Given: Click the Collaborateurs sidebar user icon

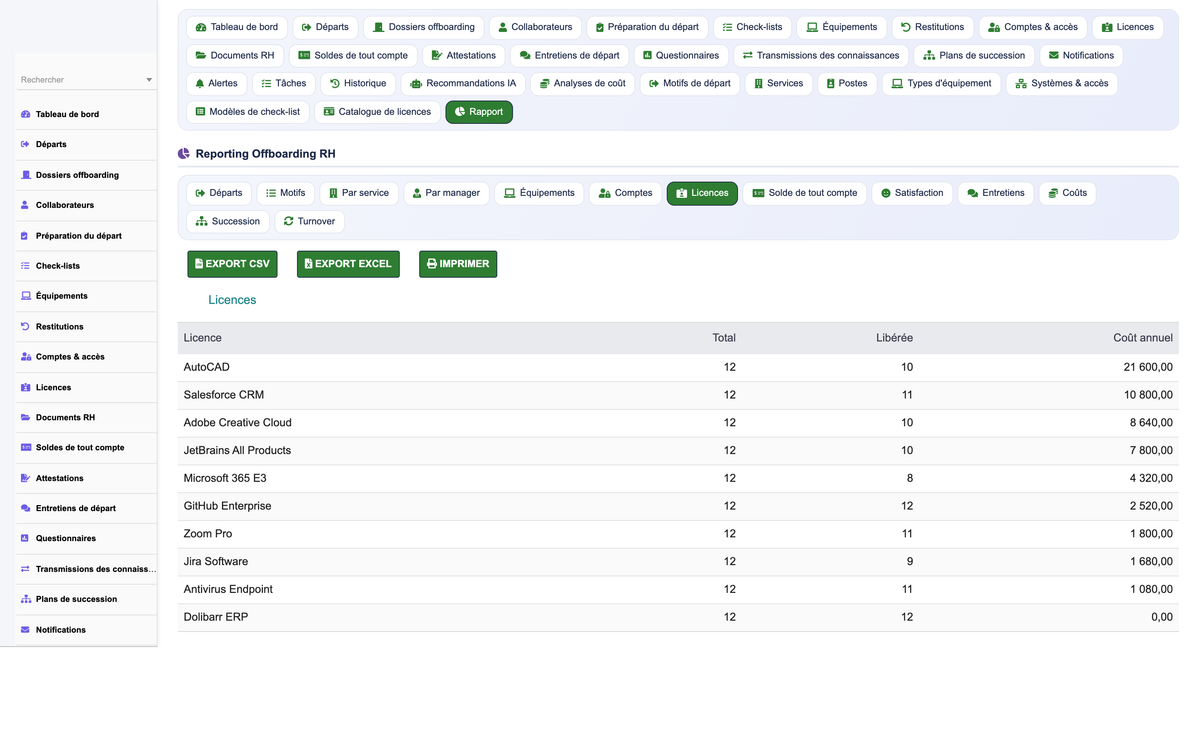Looking at the screenshot, I should tap(26, 205).
